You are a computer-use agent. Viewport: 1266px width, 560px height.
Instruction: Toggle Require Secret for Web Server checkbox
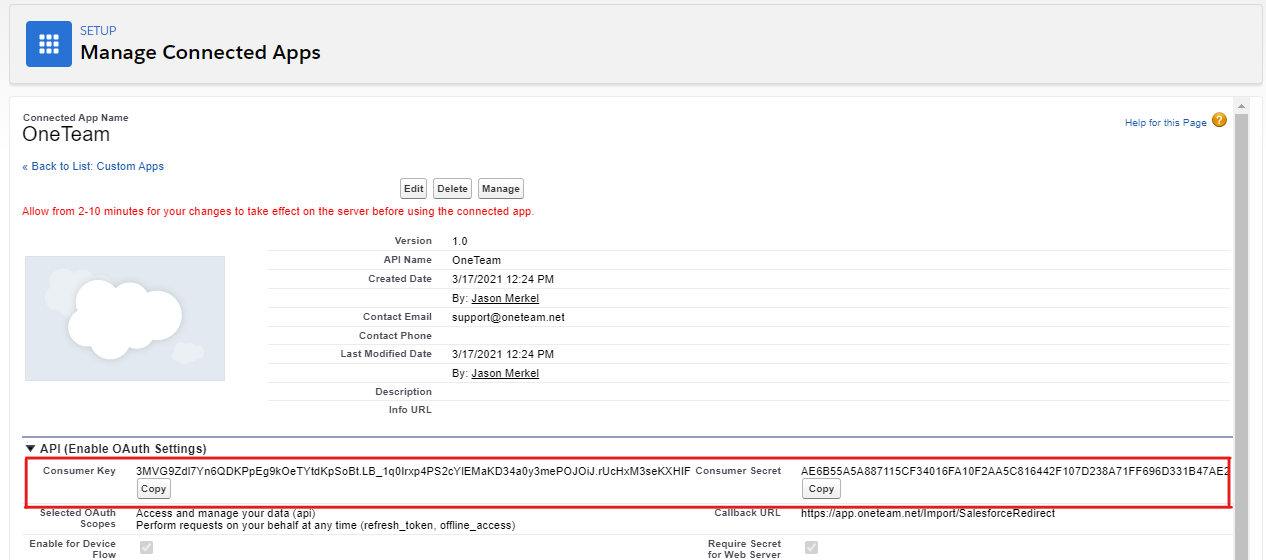click(x=811, y=548)
